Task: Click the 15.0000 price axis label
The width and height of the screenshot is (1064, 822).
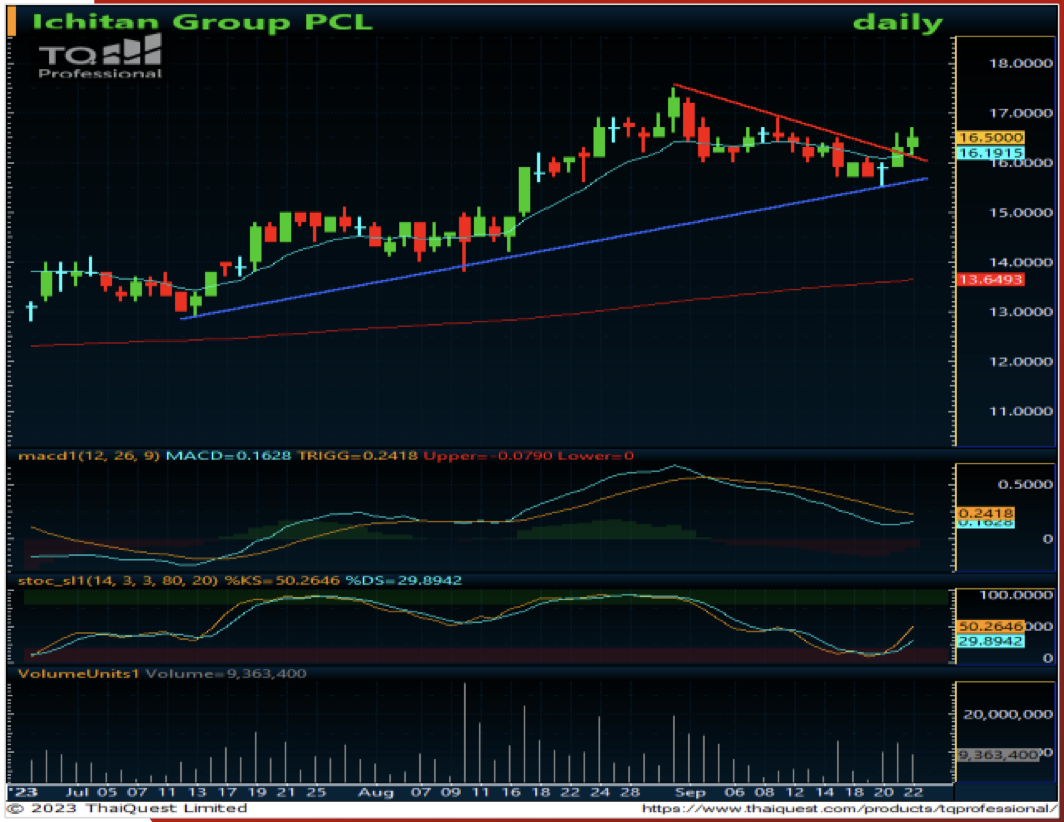Action: coord(1021,212)
